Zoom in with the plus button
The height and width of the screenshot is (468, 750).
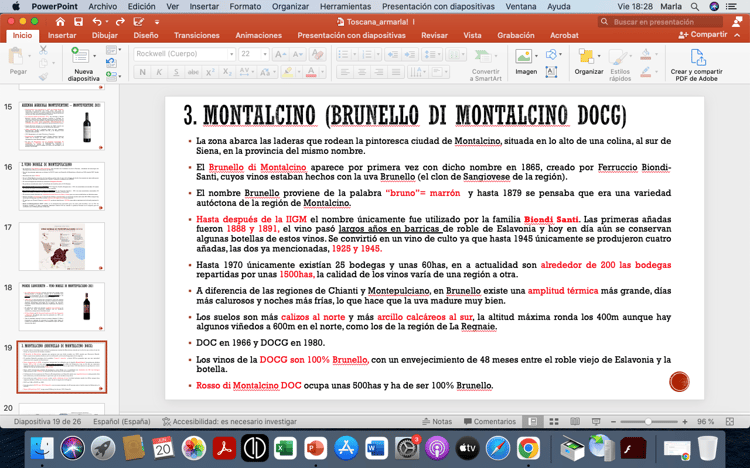point(685,422)
